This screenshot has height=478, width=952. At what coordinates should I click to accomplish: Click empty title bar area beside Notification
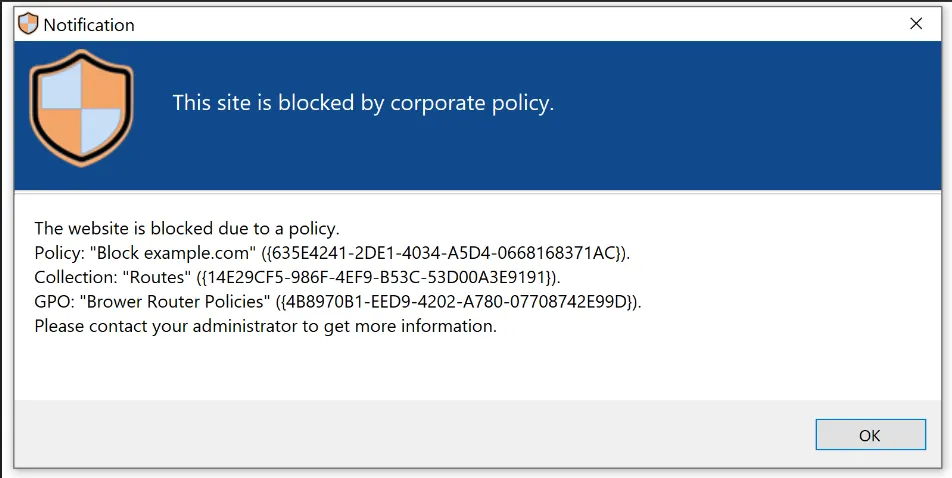pyautogui.click(x=500, y=24)
